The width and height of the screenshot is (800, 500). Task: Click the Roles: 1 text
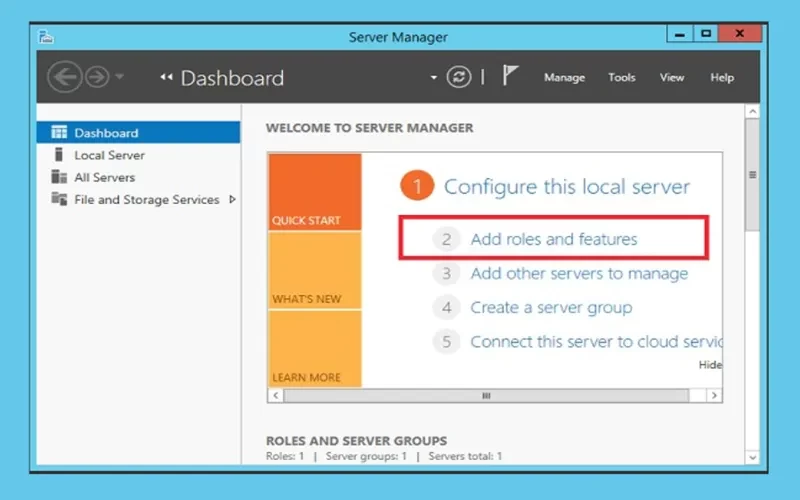click(285, 456)
